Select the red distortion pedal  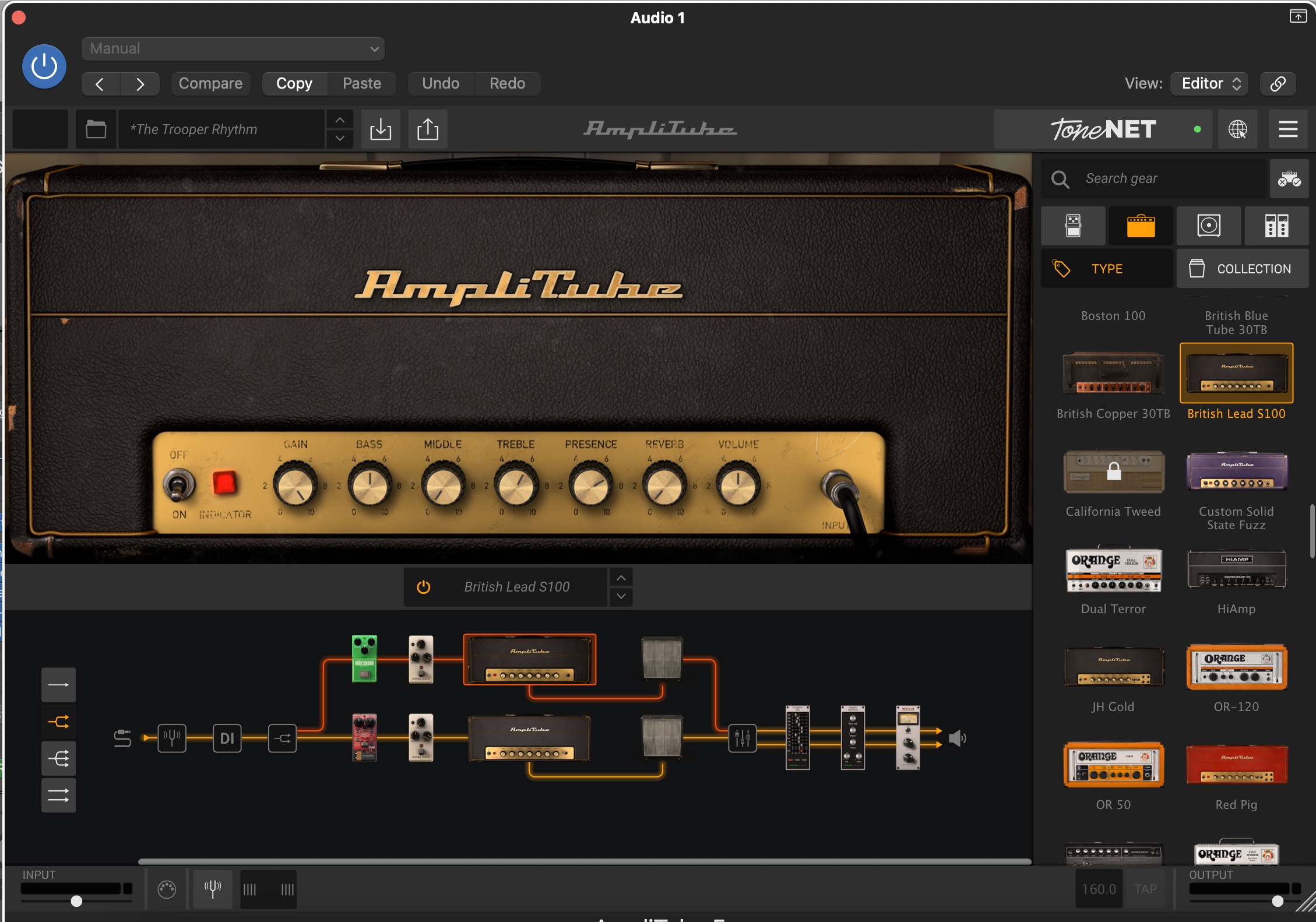364,738
